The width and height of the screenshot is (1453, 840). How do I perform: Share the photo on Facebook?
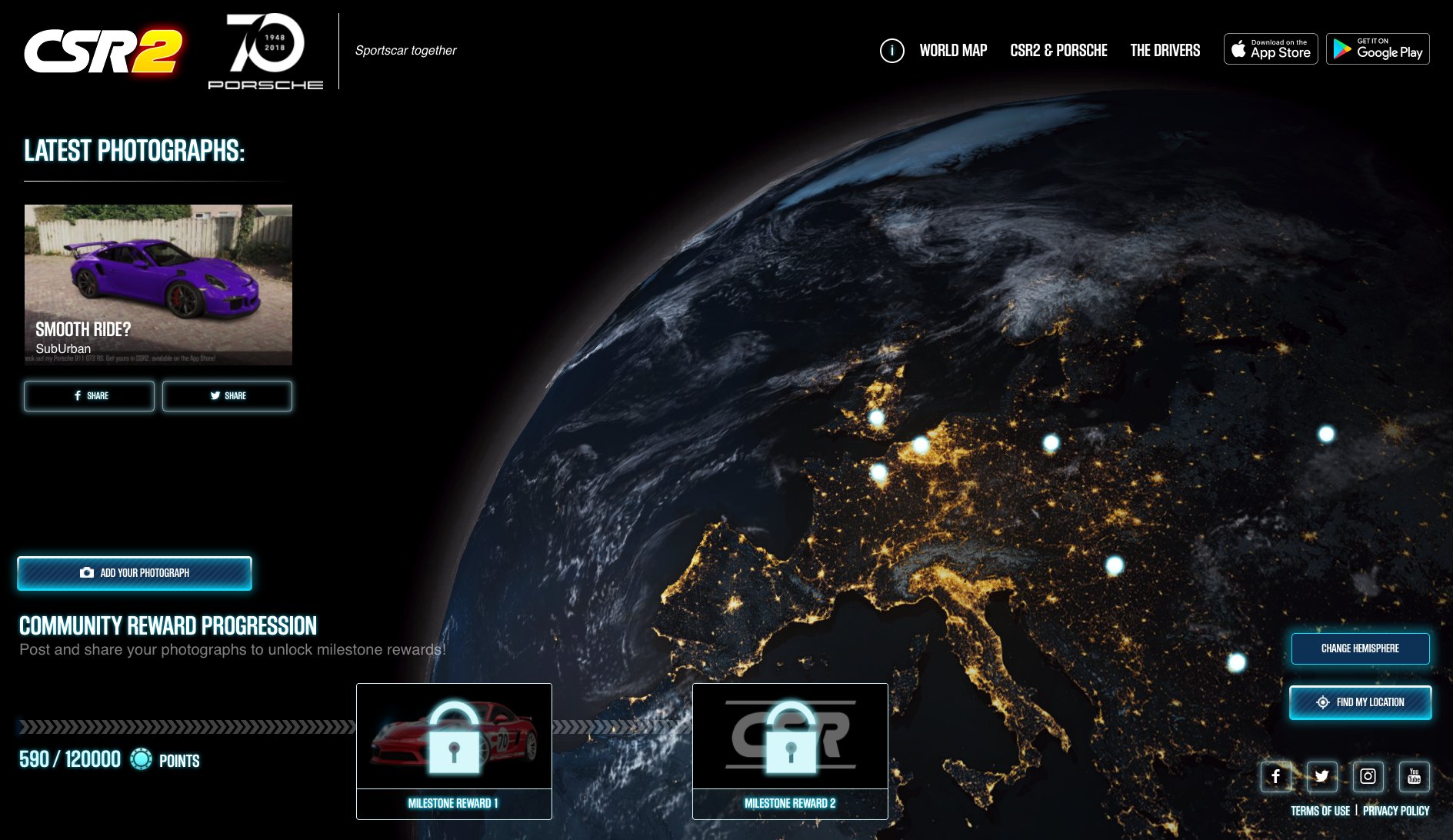(x=89, y=396)
